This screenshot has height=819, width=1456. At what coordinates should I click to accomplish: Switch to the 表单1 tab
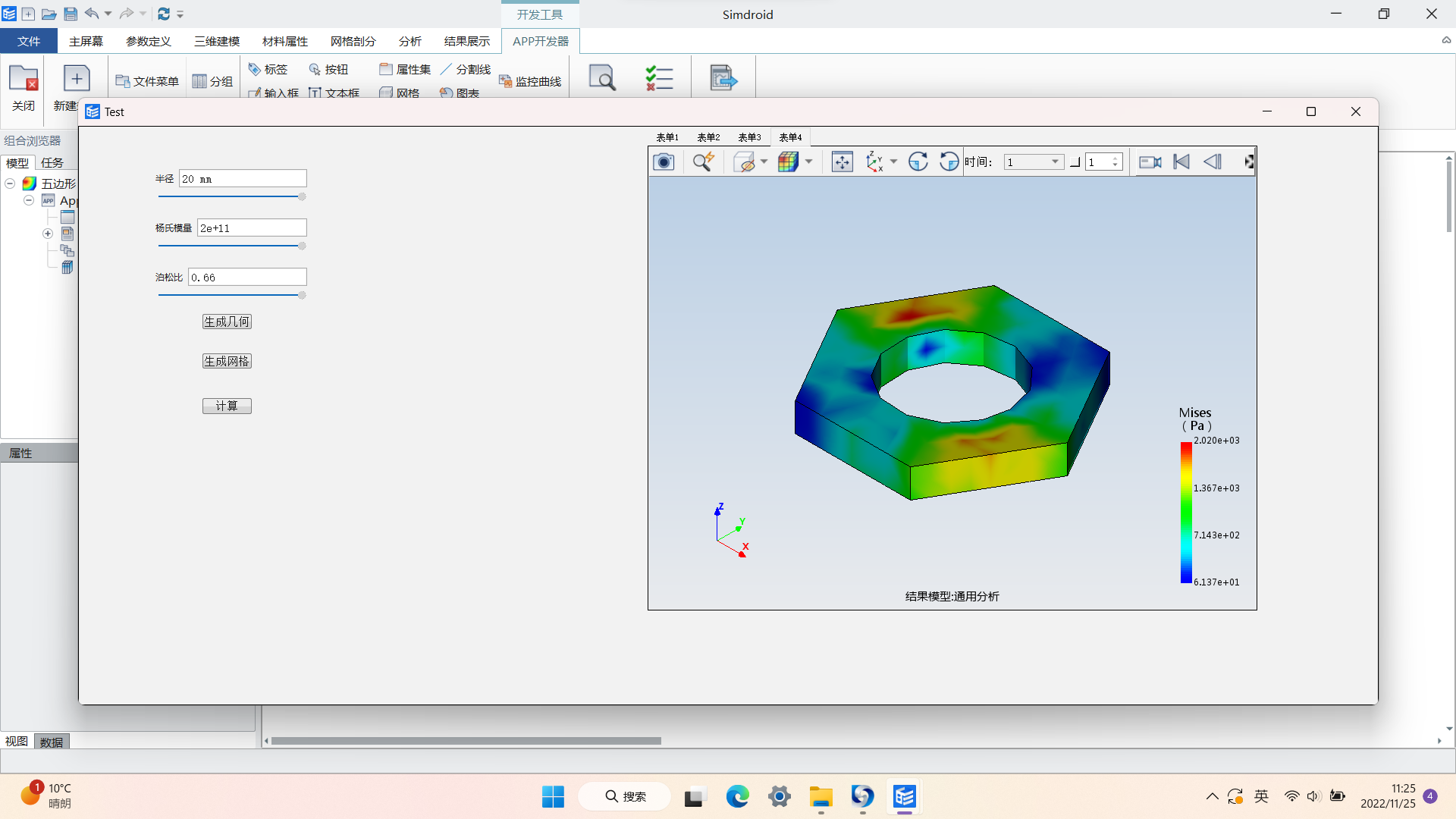pyautogui.click(x=667, y=137)
